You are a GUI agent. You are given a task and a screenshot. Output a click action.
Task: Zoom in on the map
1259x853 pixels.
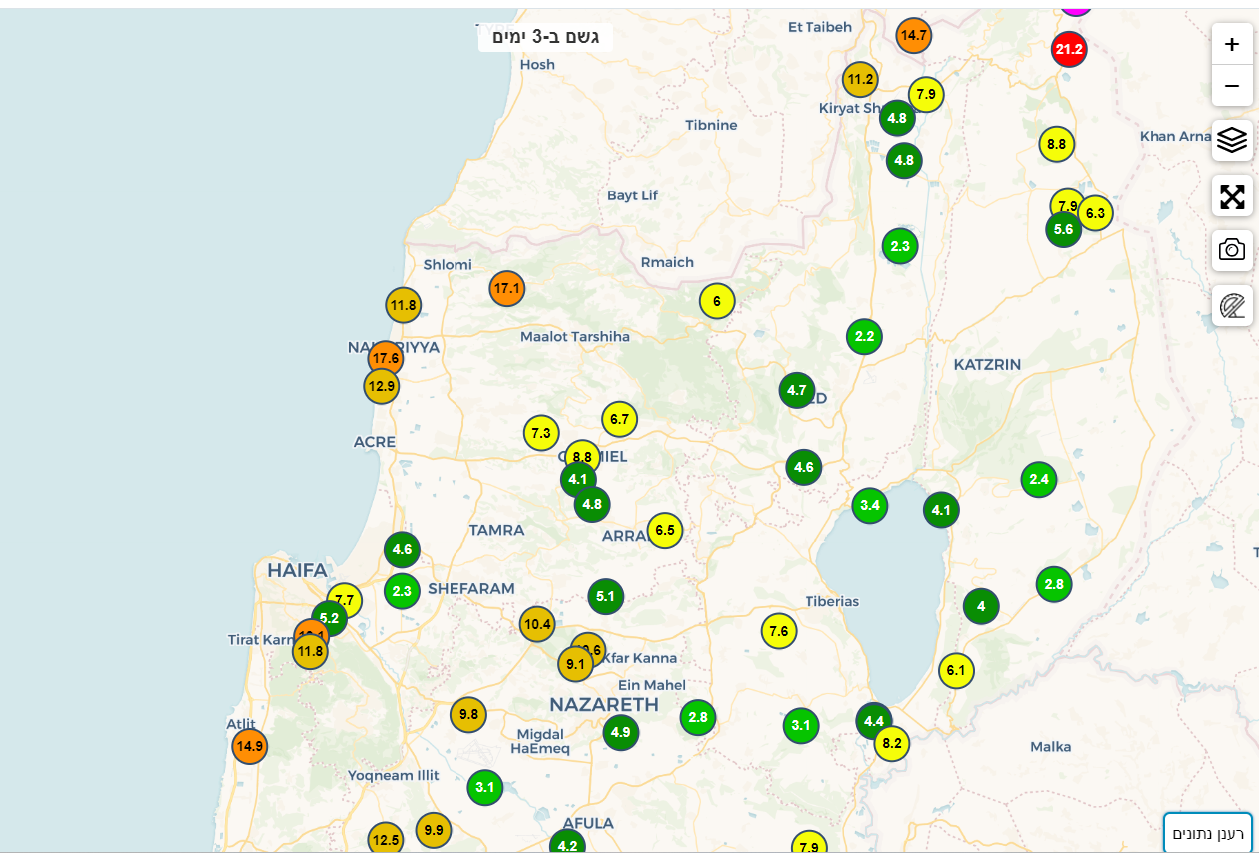[1232, 44]
